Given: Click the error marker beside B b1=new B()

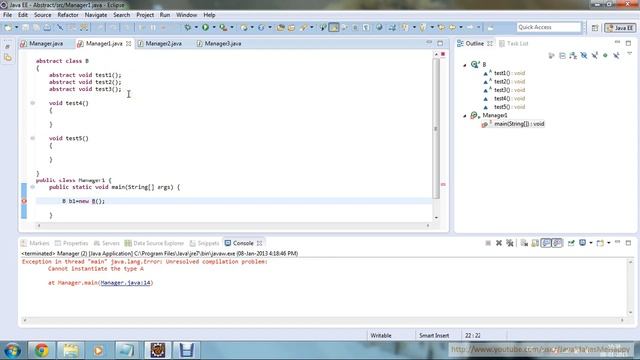Looking at the screenshot, I should (24, 201).
